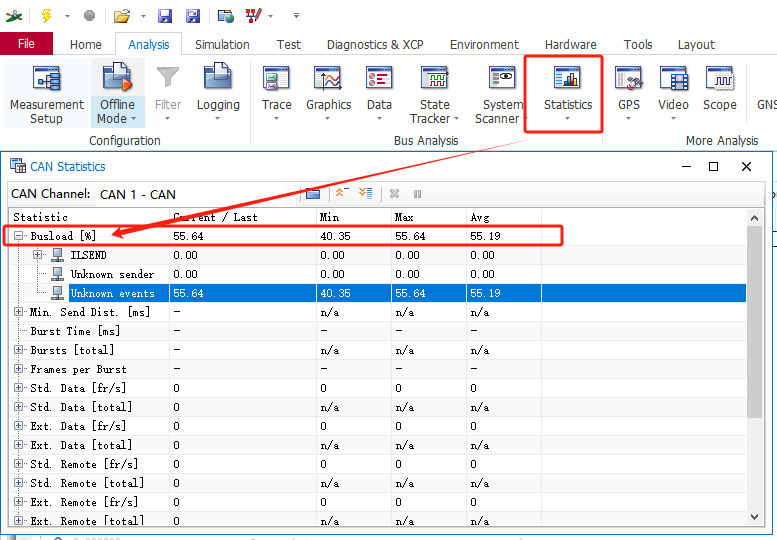
Task: Open the State Tracker icon
Action: 435,79
